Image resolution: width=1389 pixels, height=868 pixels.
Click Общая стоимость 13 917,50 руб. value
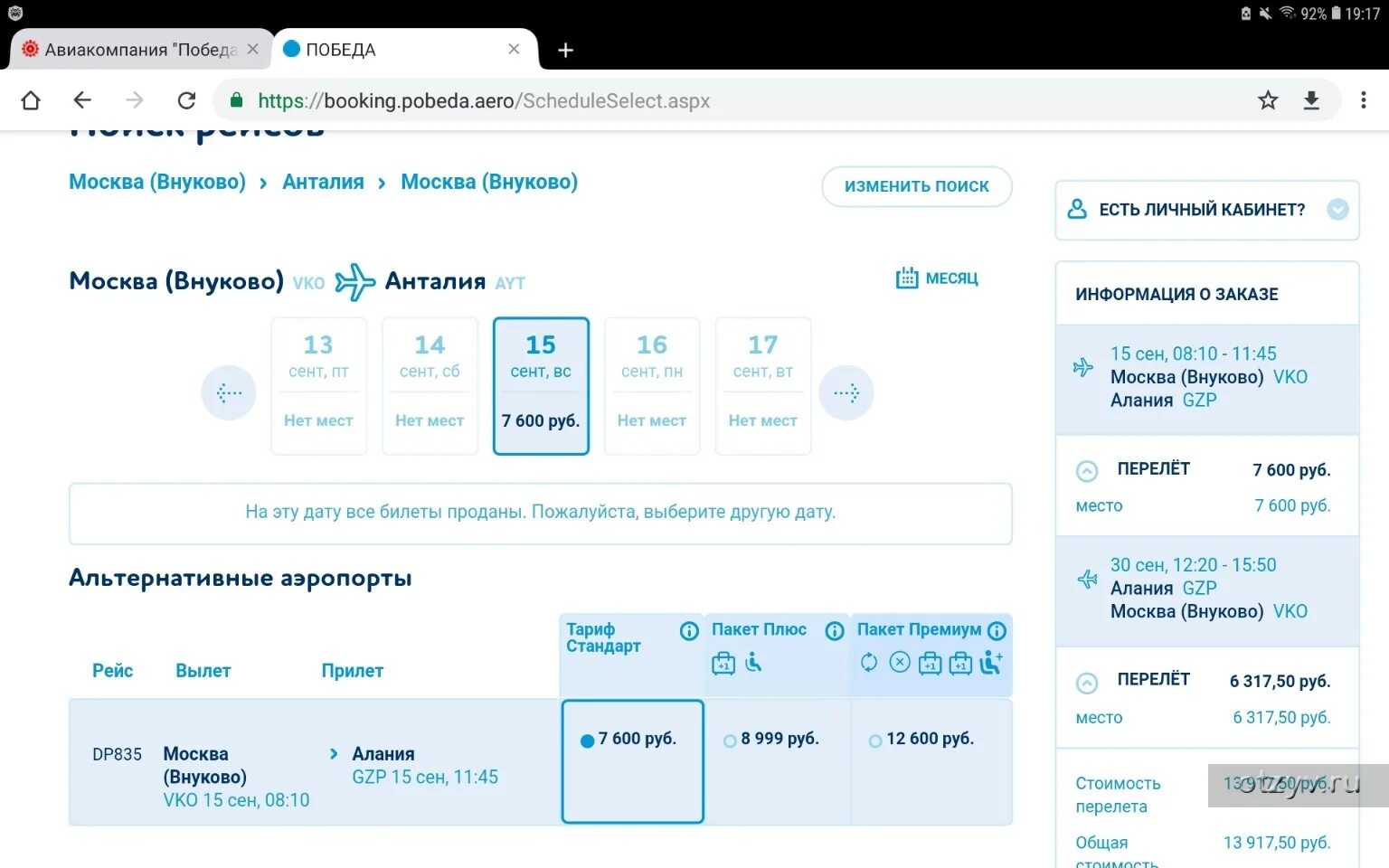pos(1277,843)
